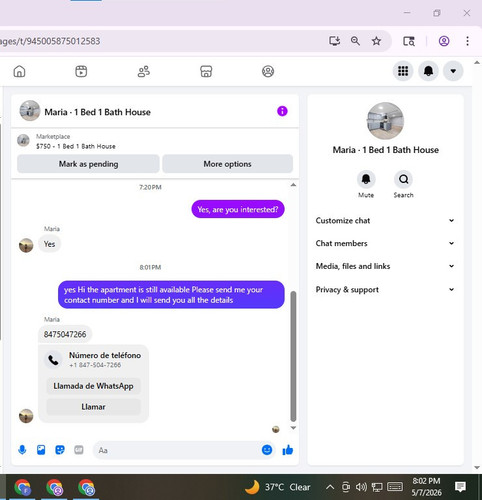Open weather widget 37°C Clear
This screenshot has height=500, width=482.
(x=278, y=487)
